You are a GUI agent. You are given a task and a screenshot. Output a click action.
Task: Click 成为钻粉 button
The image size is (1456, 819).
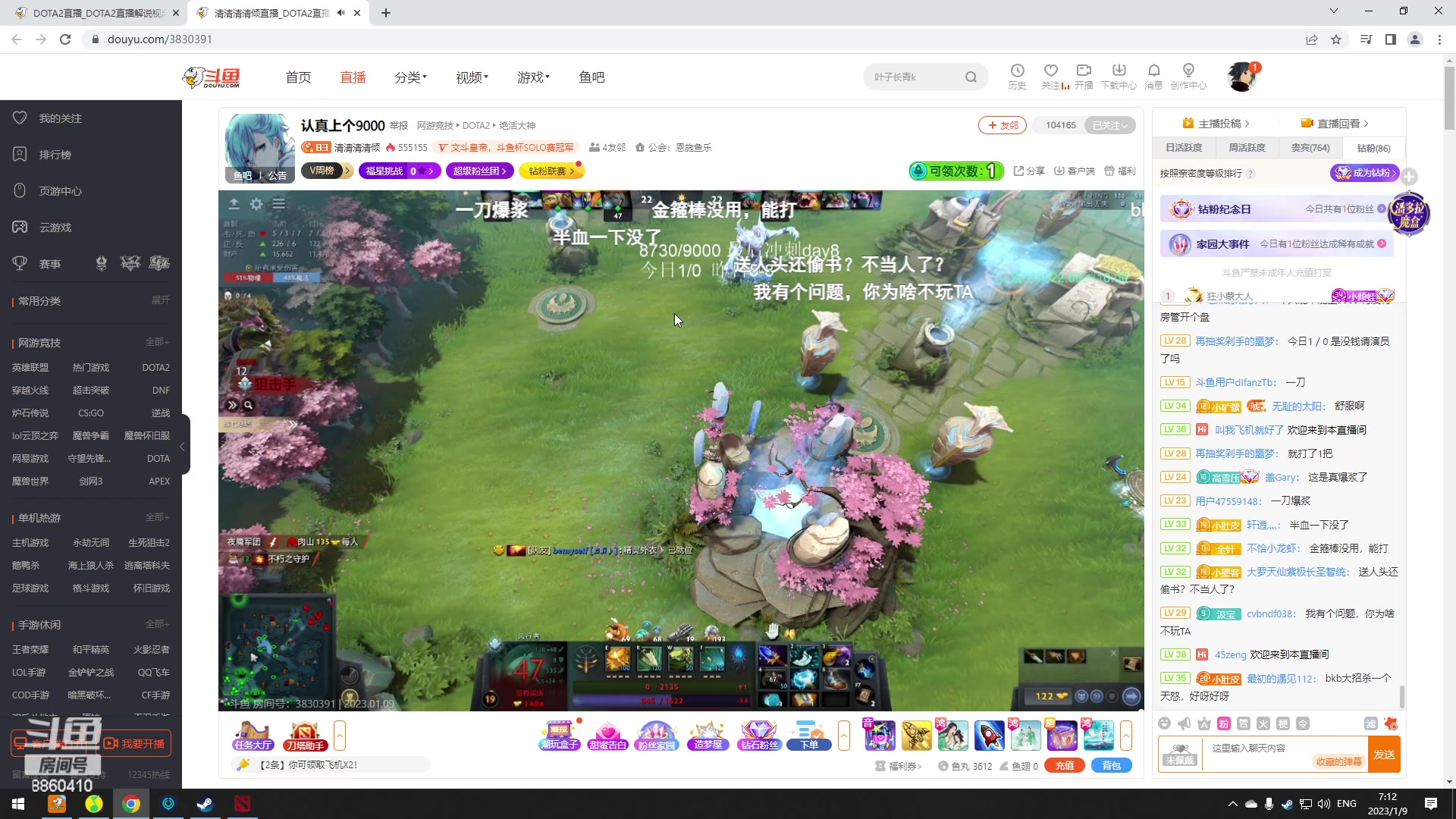1364,173
